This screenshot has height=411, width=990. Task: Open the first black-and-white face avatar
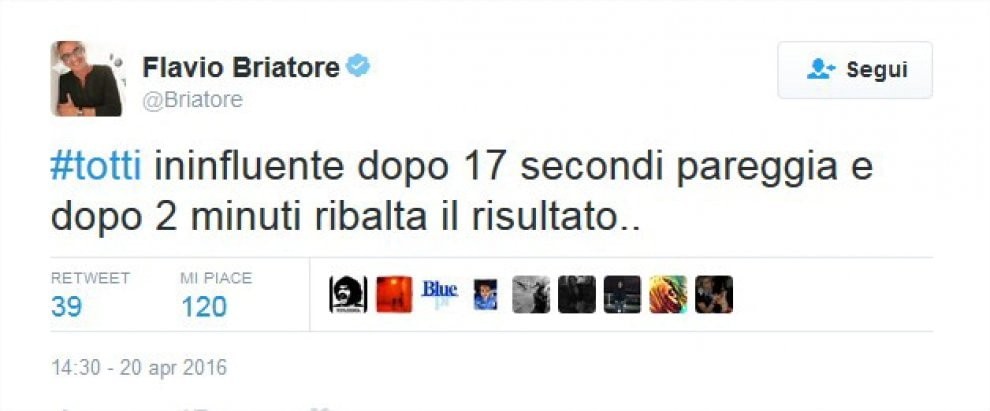point(348,295)
